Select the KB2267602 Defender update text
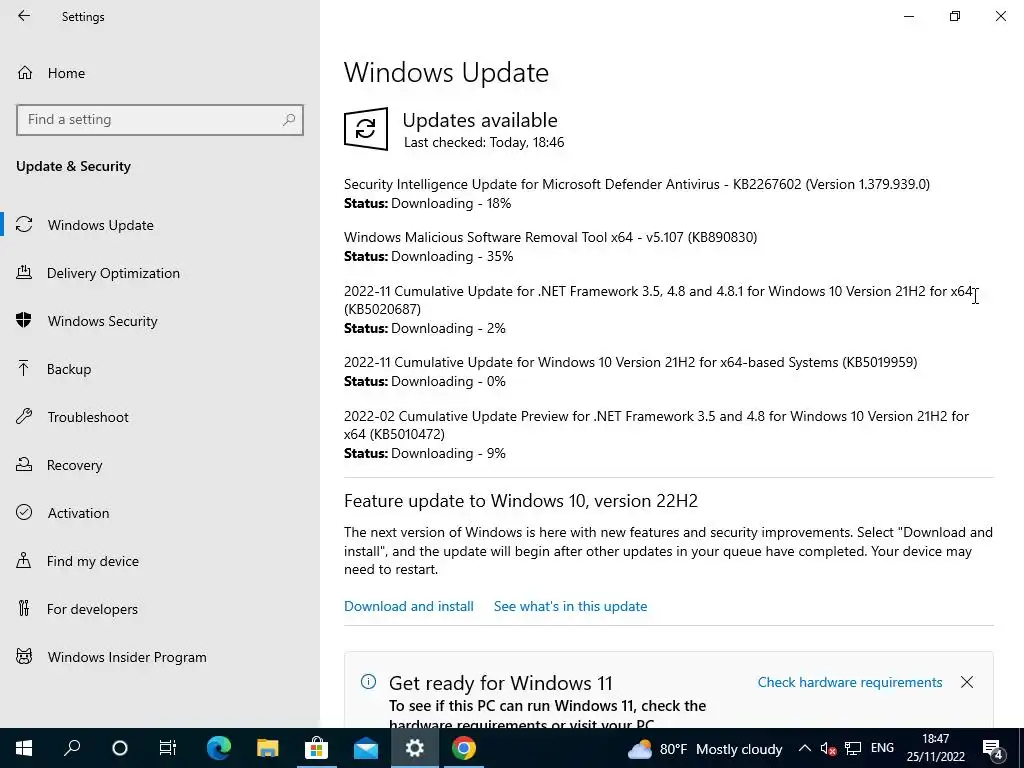 coord(637,184)
